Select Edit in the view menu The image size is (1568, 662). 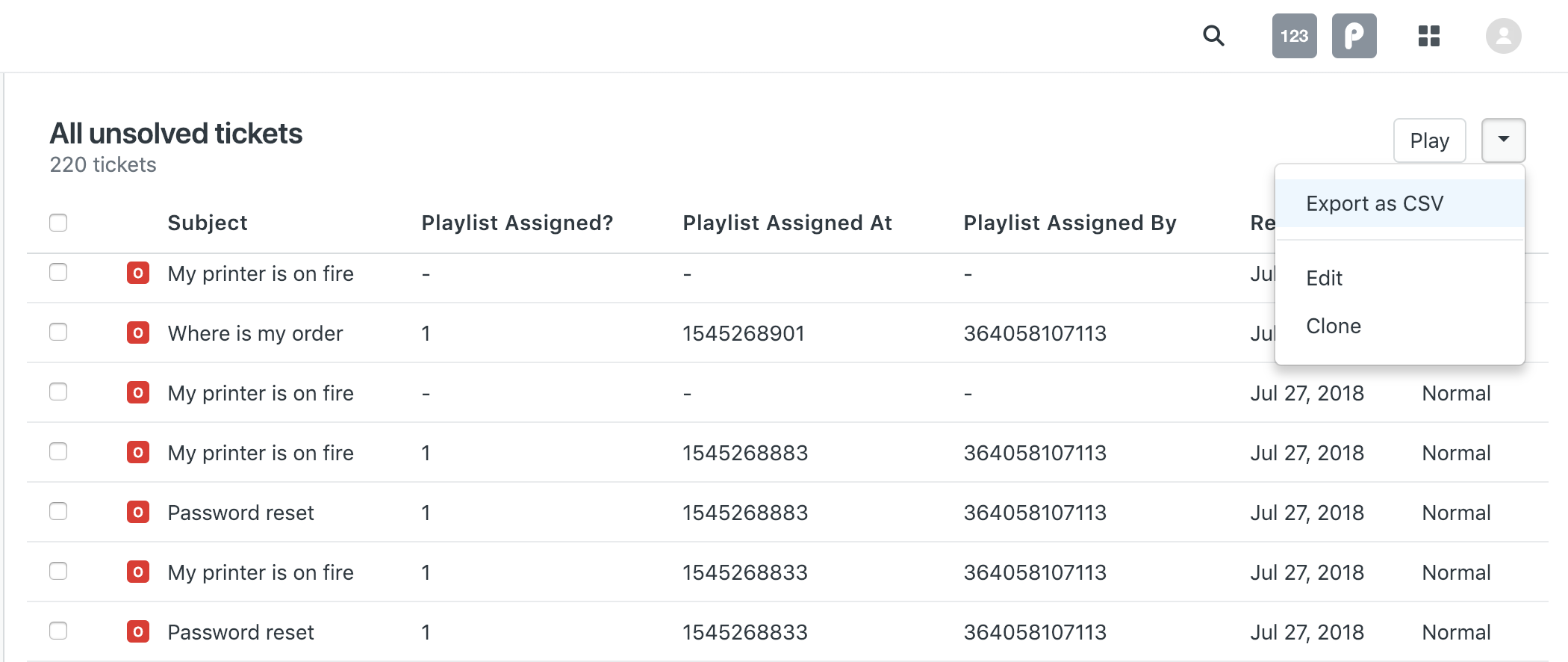[x=1324, y=278]
